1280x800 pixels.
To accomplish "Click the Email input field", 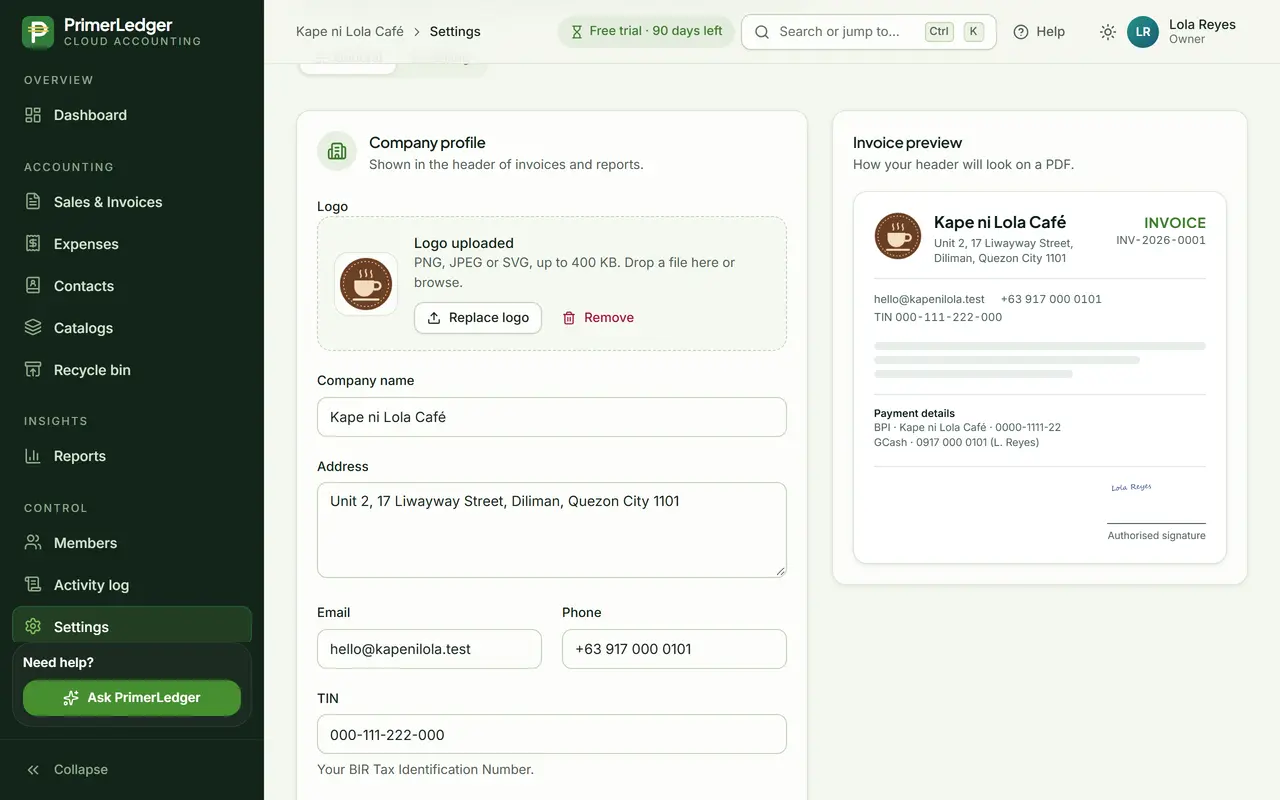I will (x=429, y=649).
